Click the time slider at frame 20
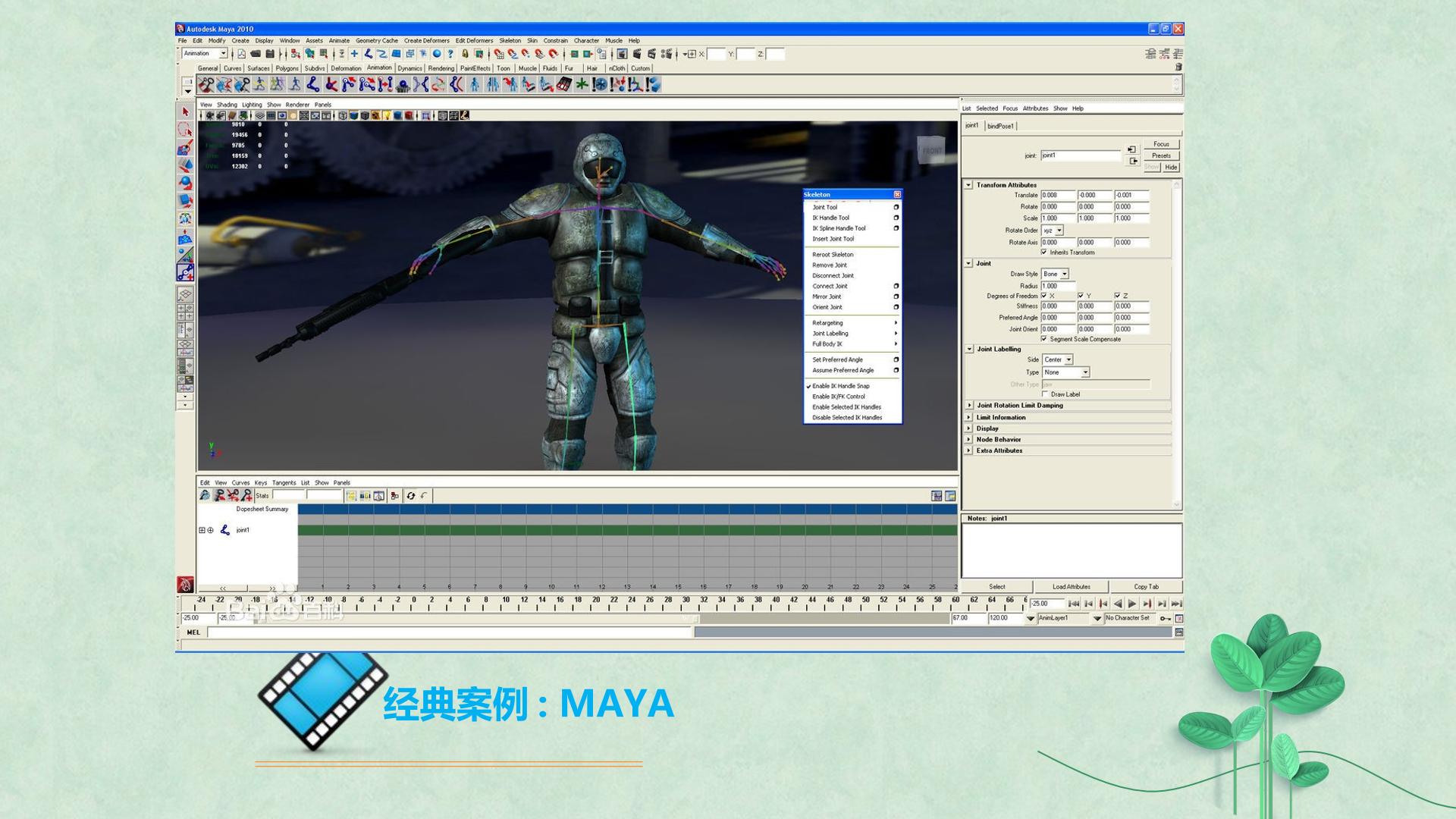The width and height of the screenshot is (1456, 819). 596,602
